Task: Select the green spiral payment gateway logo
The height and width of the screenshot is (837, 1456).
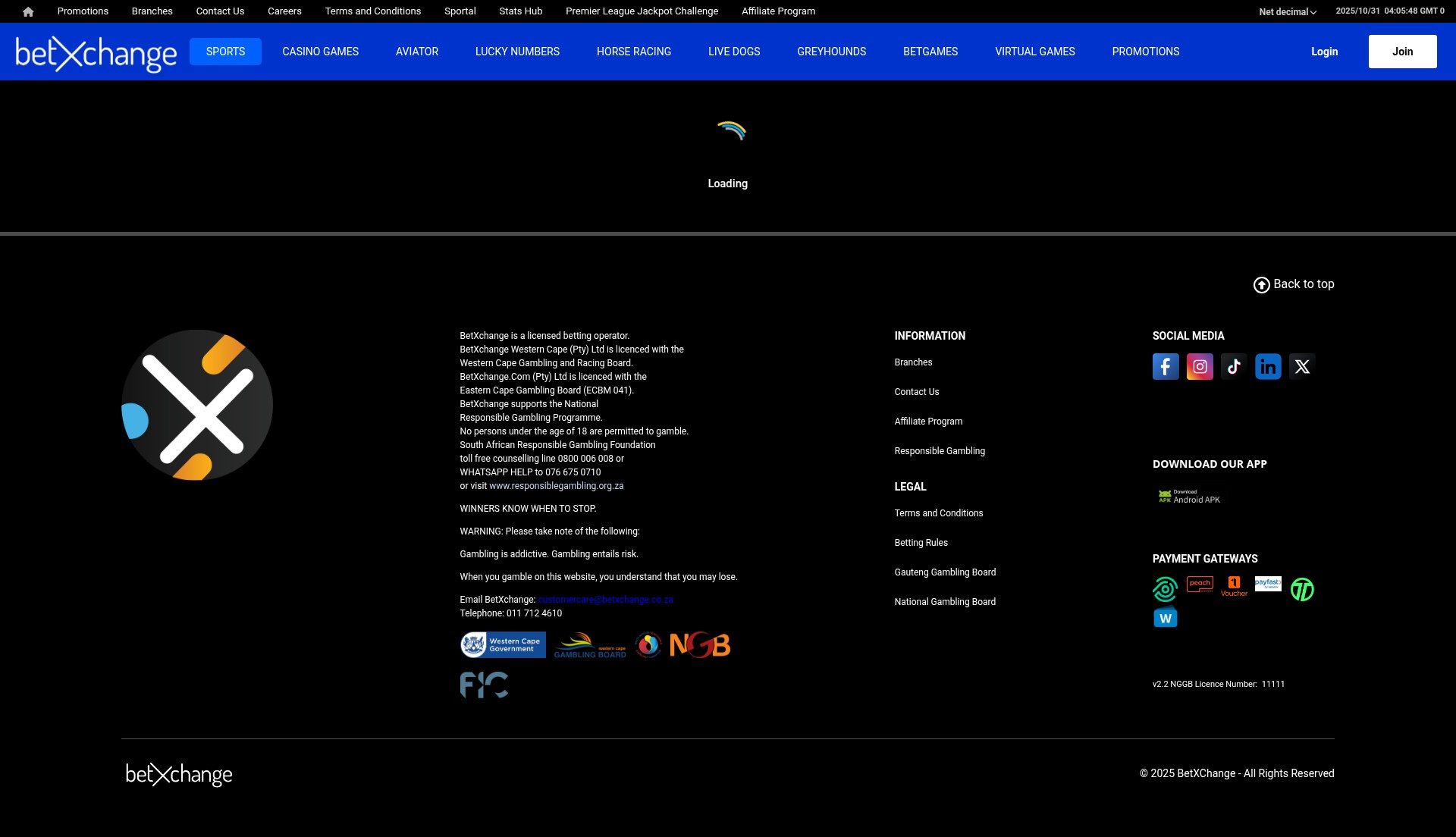Action: pyautogui.click(x=1165, y=589)
